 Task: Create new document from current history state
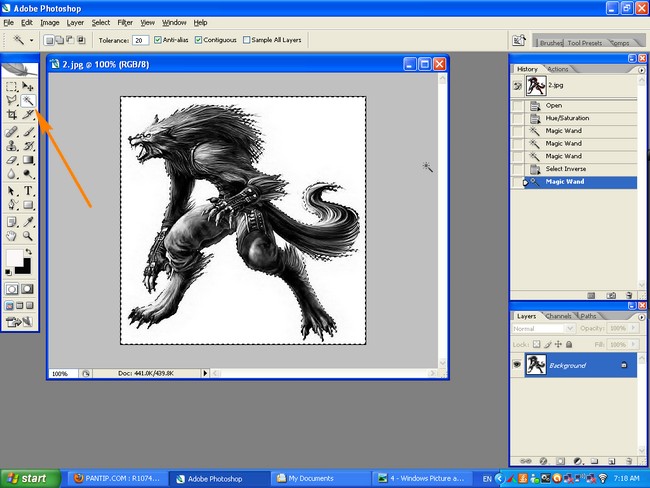click(x=592, y=295)
